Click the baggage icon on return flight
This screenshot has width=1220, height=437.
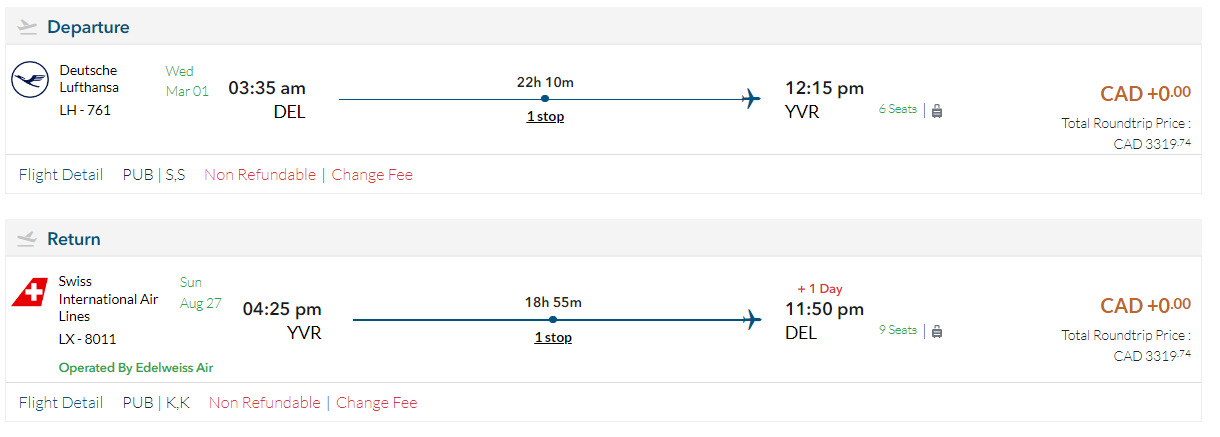point(937,331)
